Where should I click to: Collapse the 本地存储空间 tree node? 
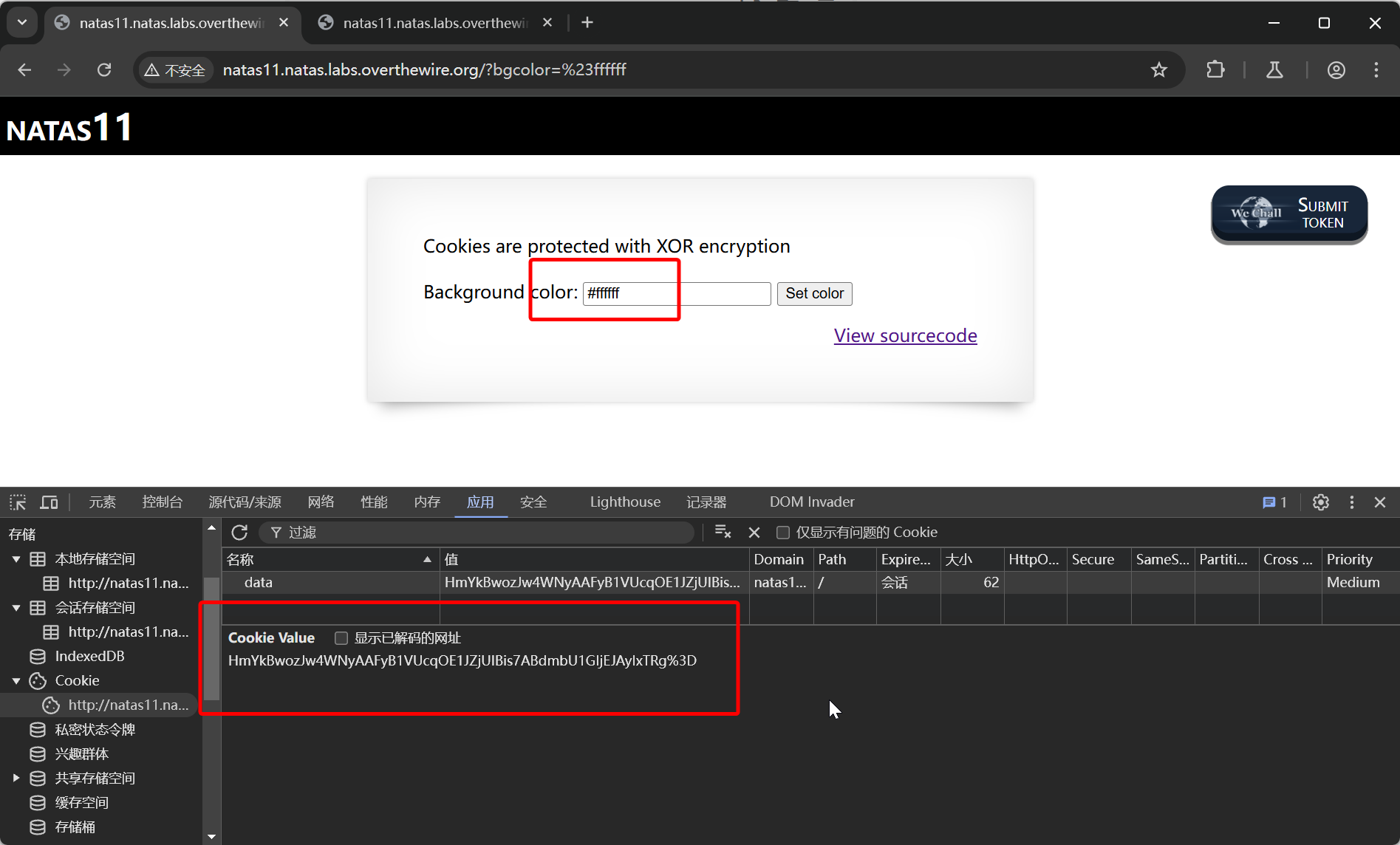point(16,559)
